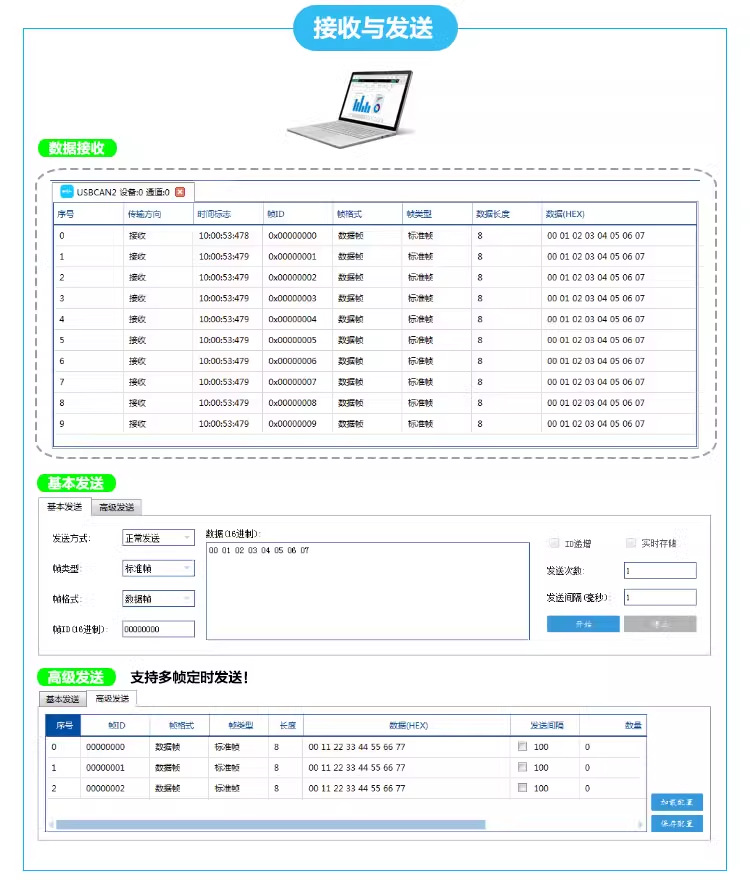
Task: Click the 保存配置 save config button
Action: [676, 823]
